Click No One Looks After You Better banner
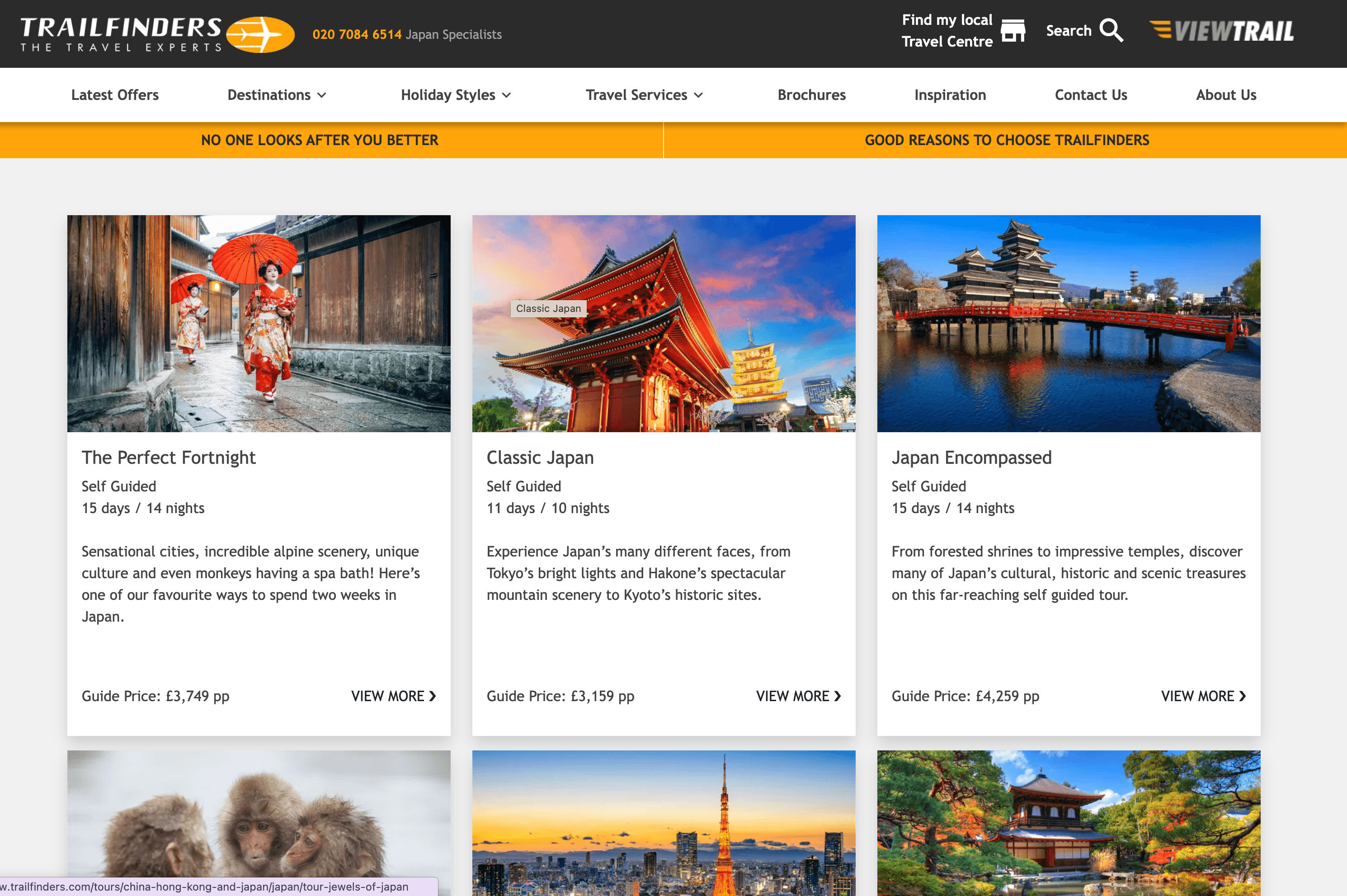This screenshot has height=896, width=1347. pyautogui.click(x=319, y=140)
